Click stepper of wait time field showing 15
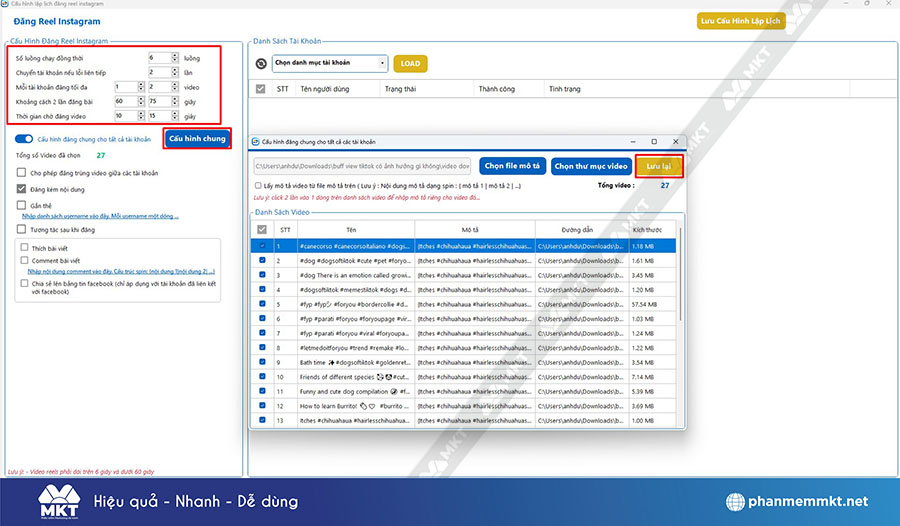The width and height of the screenshot is (900, 526). coord(175,115)
